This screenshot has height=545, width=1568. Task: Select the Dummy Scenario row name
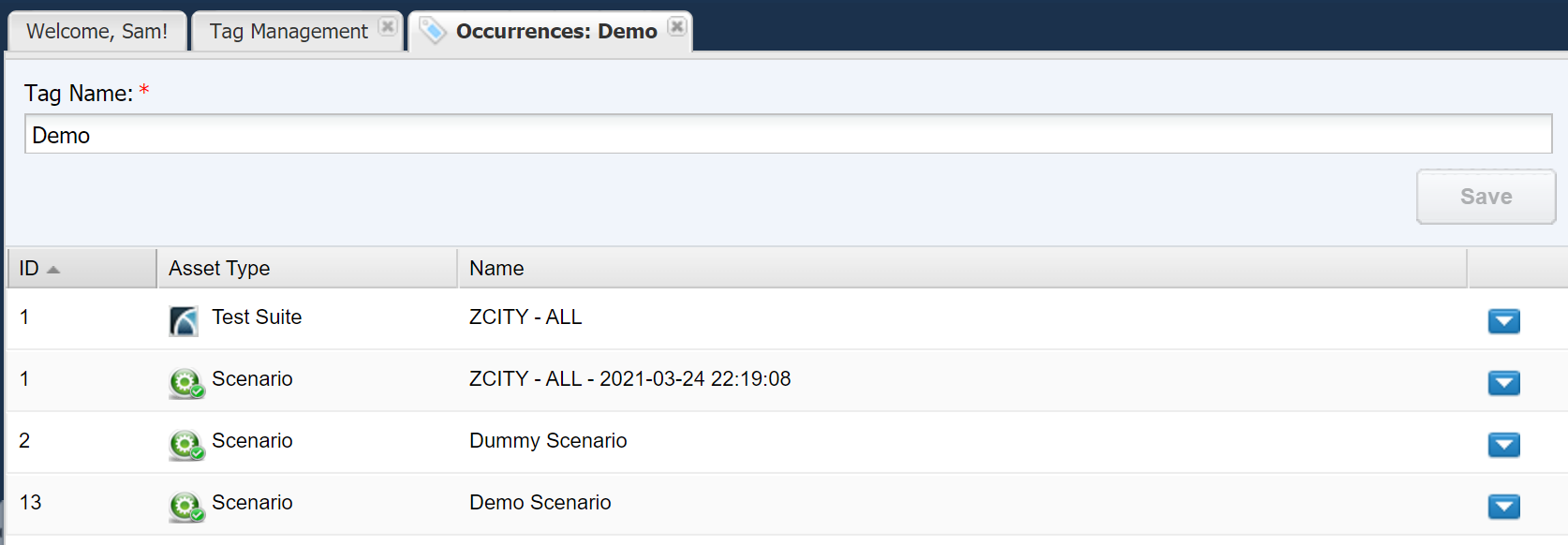(548, 441)
